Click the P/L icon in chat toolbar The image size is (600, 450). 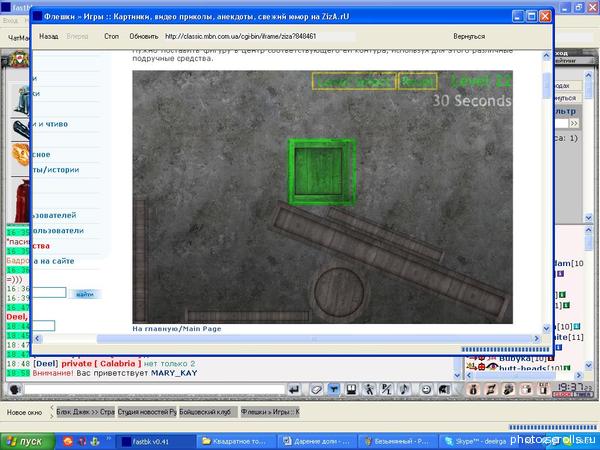(386, 390)
